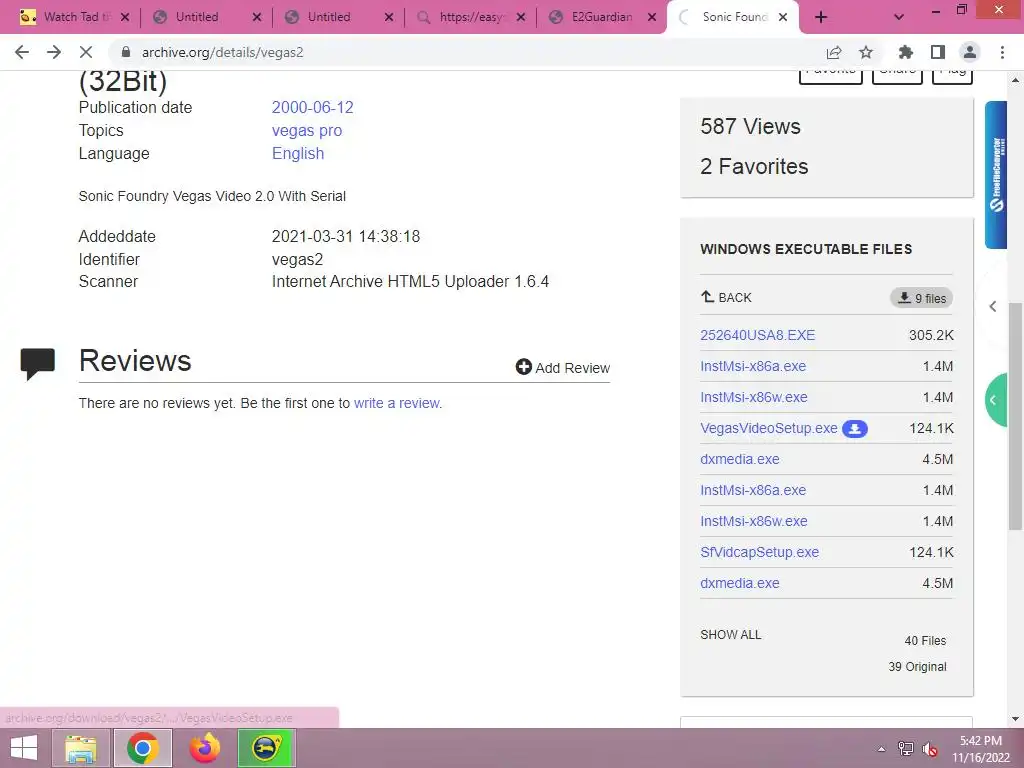Toggle Chrome side panel
This screenshot has height=768, width=1024.
[938, 52]
